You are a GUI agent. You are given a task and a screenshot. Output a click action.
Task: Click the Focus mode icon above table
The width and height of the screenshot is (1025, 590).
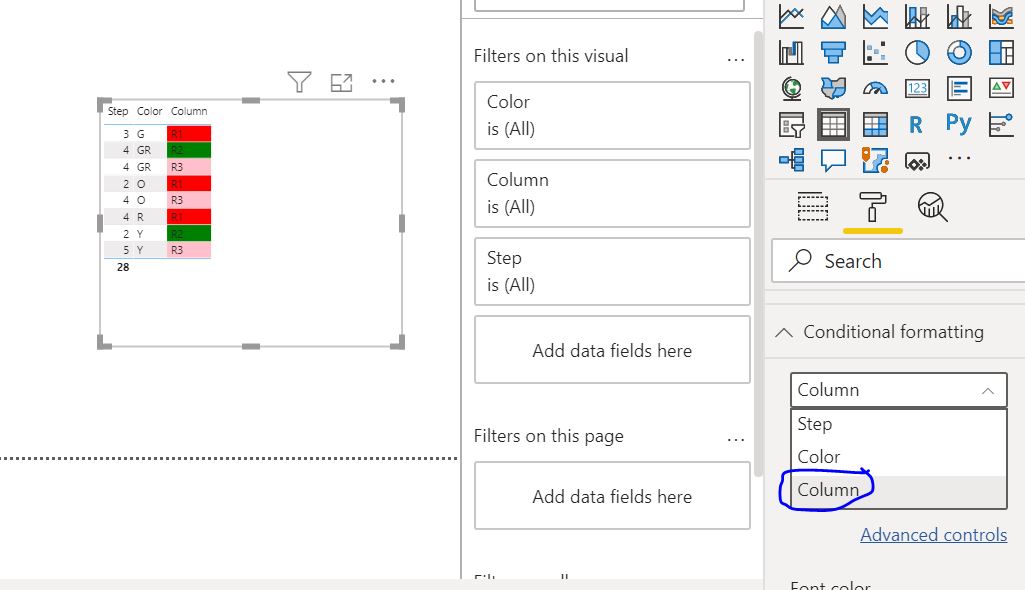pyautogui.click(x=341, y=82)
